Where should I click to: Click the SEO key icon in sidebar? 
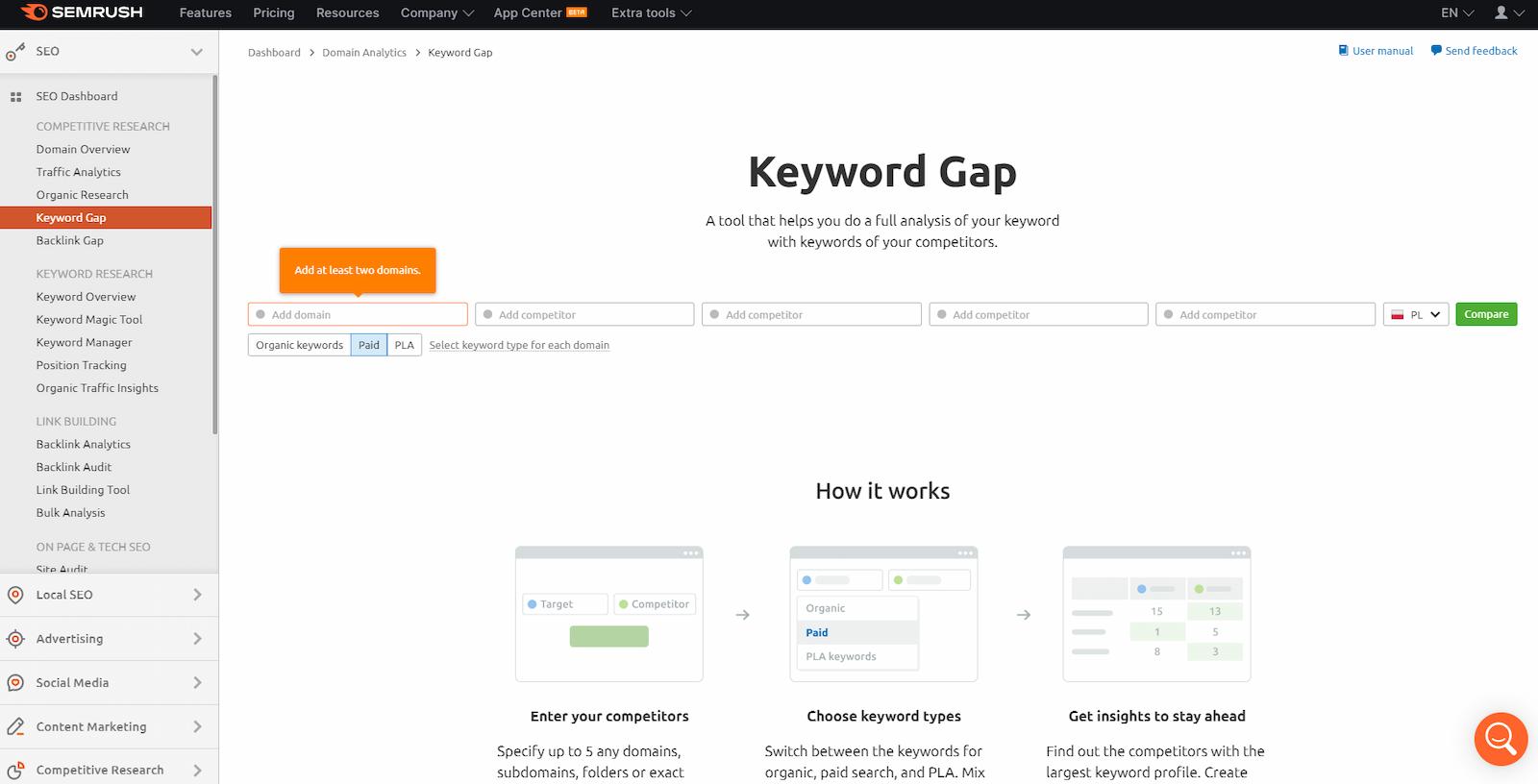coord(15,52)
